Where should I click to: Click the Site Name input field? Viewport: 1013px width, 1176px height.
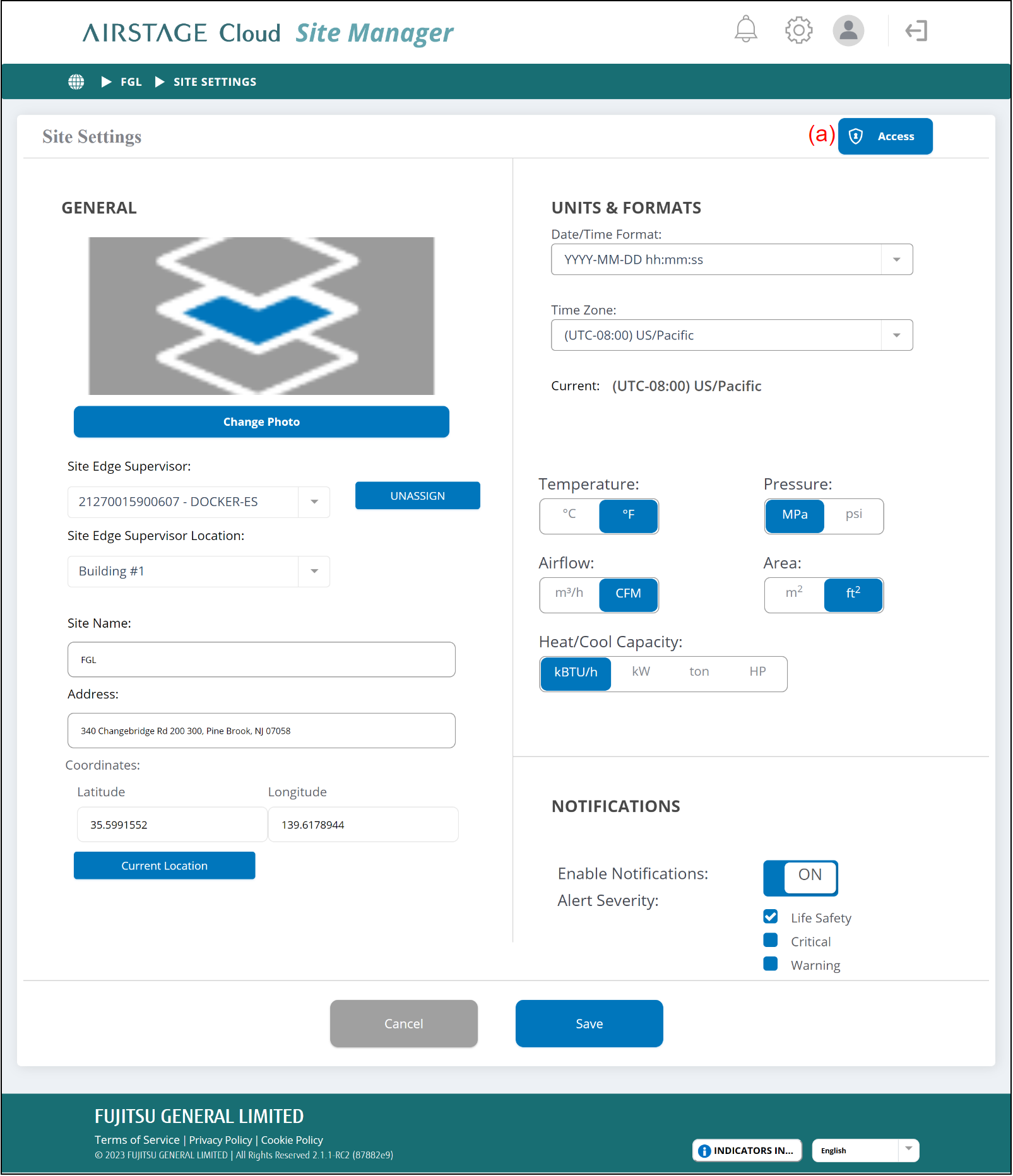click(261, 660)
